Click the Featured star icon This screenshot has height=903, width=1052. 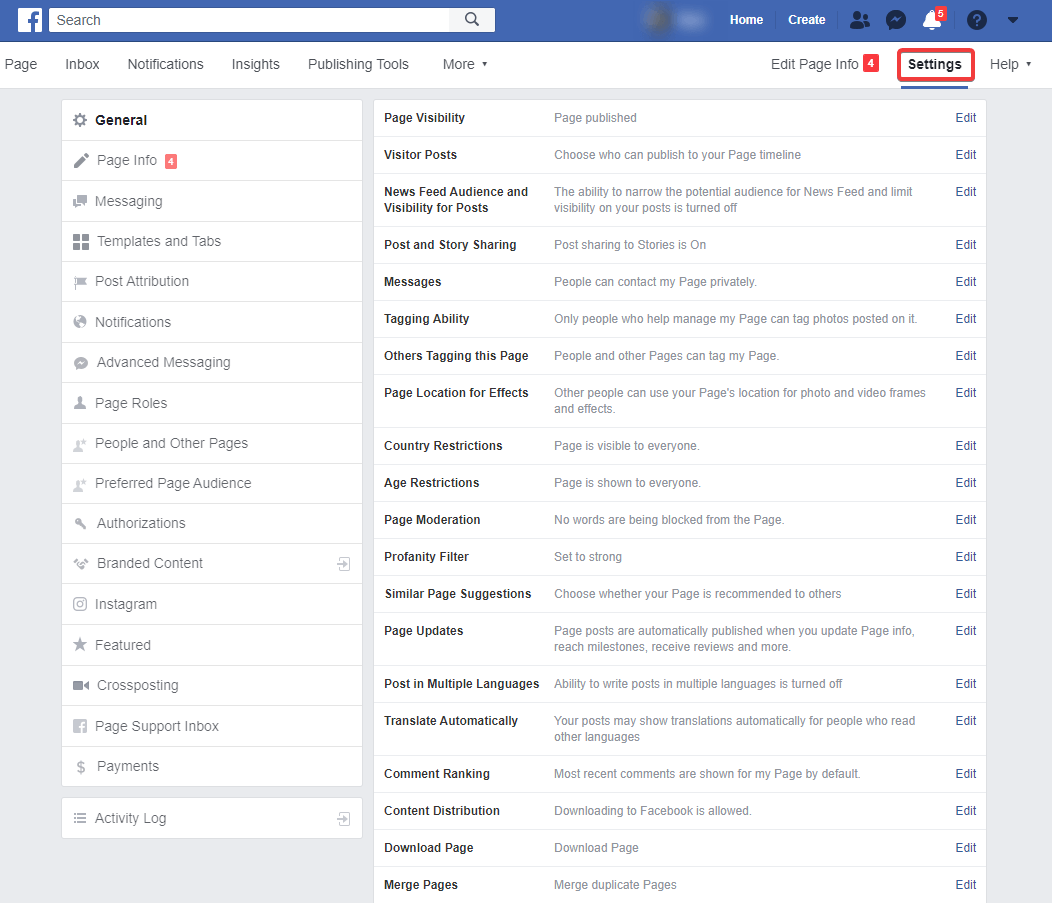[80, 645]
